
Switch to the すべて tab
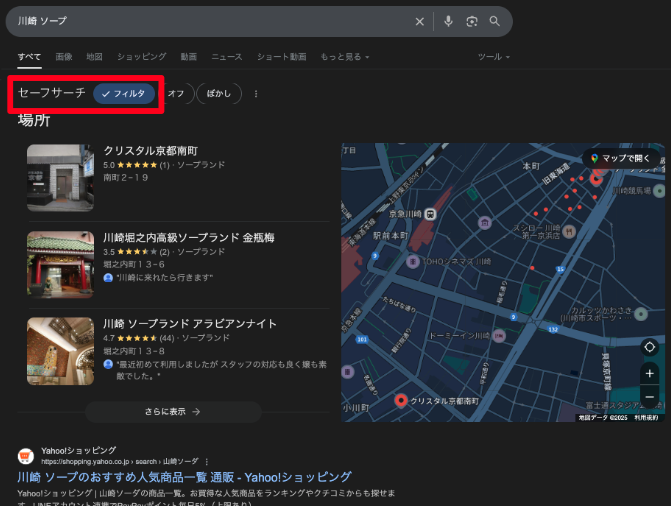tap(29, 57)
